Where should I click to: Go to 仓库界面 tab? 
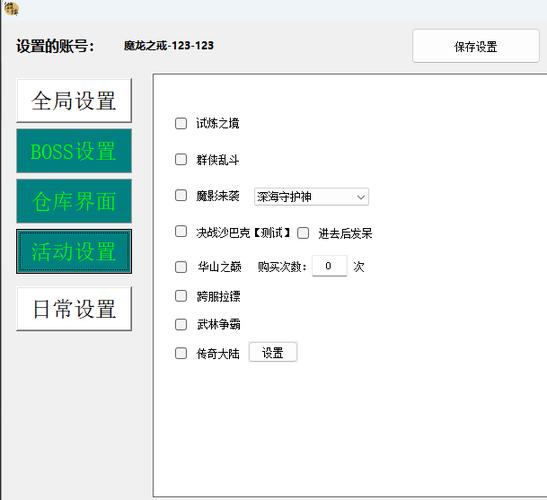pos(74,201)
